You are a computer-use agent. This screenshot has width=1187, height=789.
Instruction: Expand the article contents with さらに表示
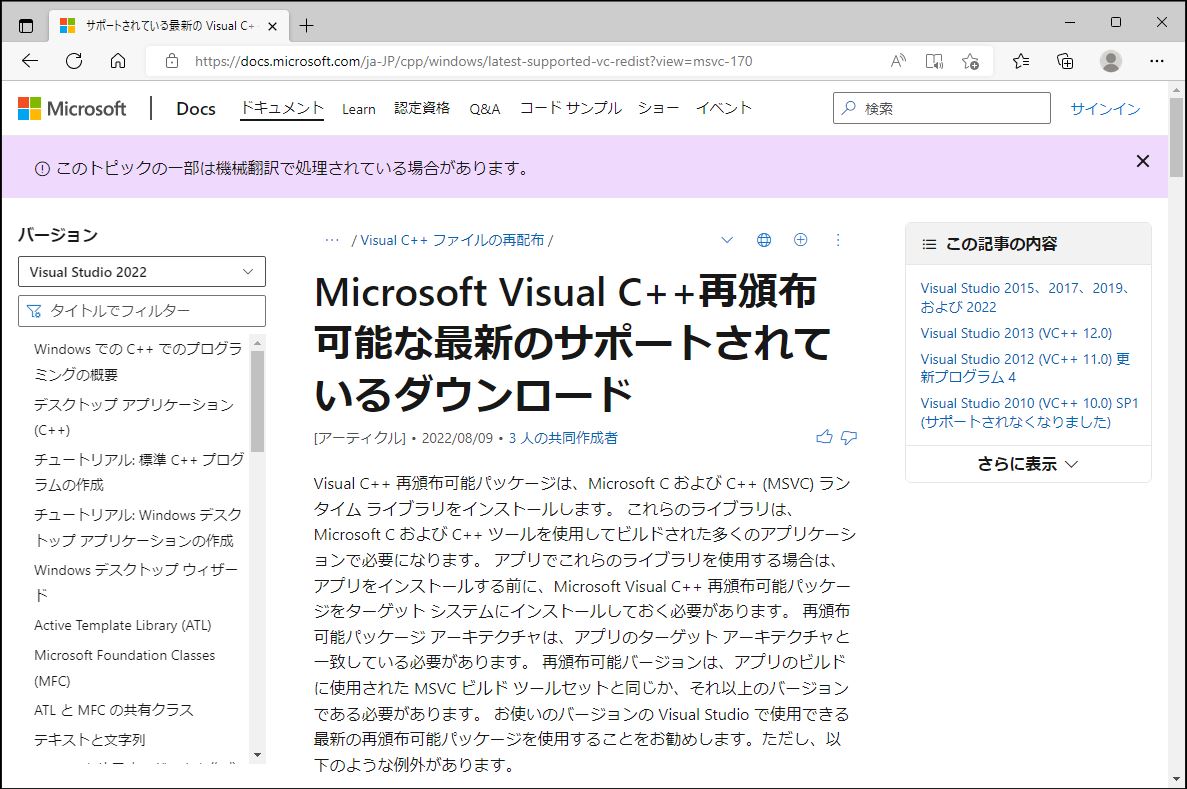[1027, 463]
